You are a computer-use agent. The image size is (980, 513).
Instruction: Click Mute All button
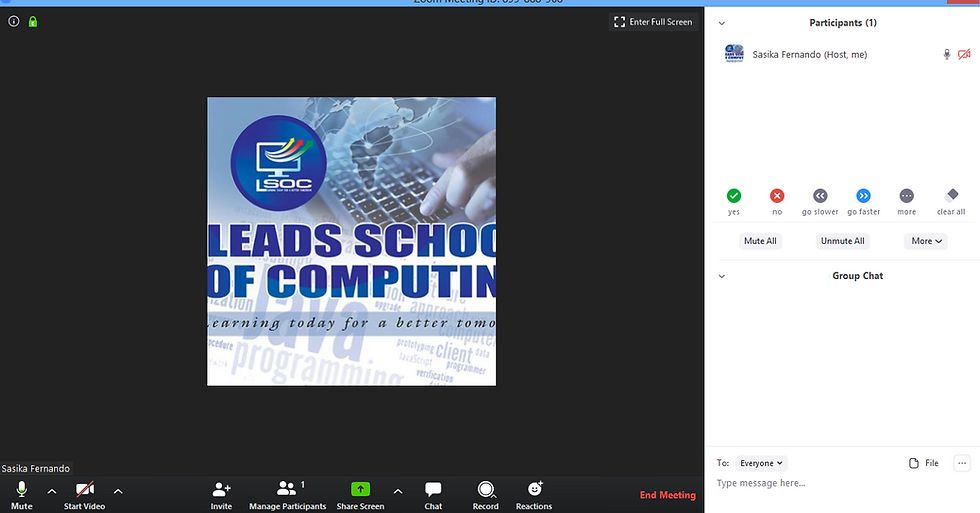pos(760,241)
